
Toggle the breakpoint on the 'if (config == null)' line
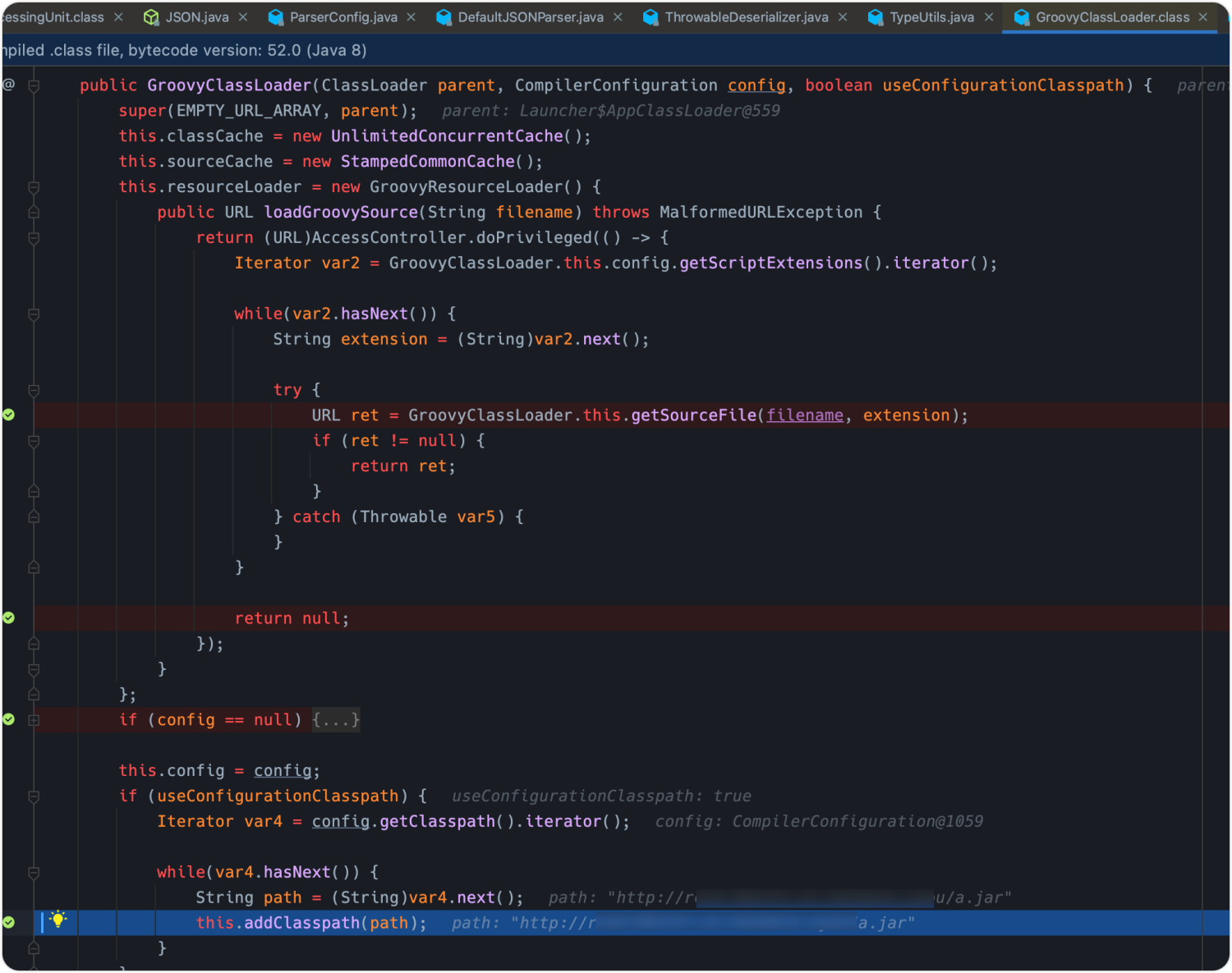9,719
